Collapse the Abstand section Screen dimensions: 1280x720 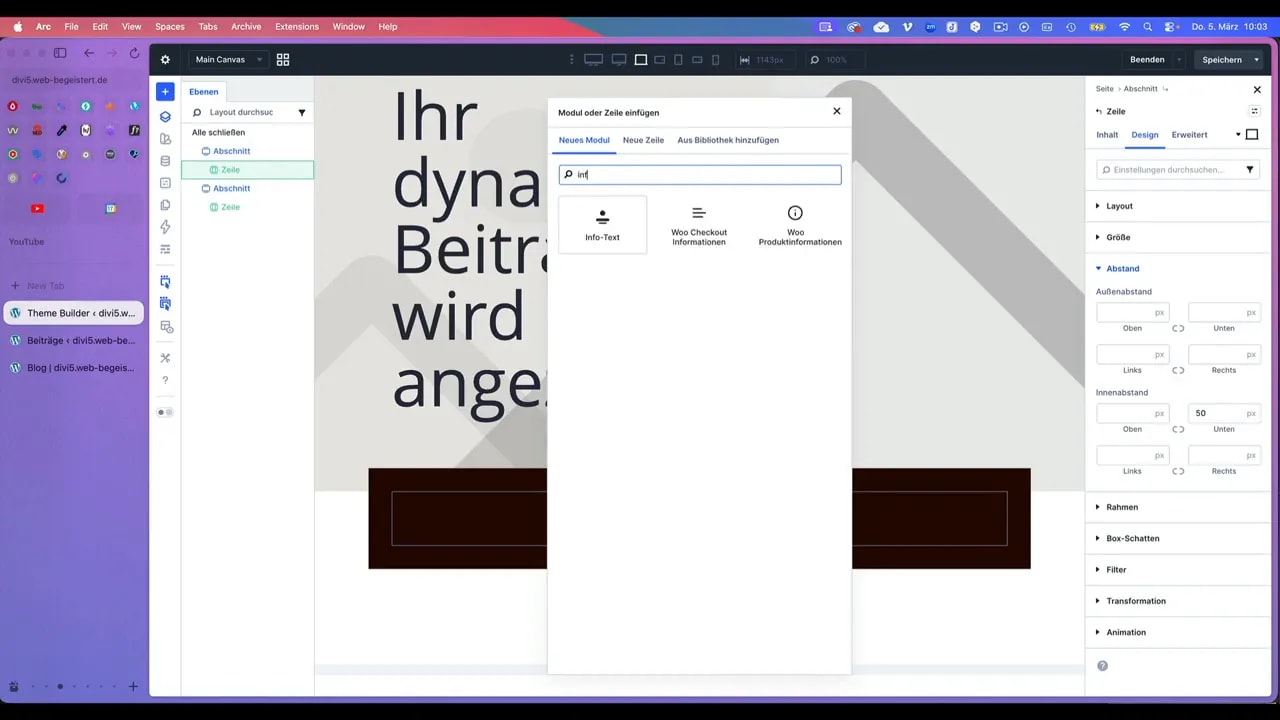pos(1122,268)
